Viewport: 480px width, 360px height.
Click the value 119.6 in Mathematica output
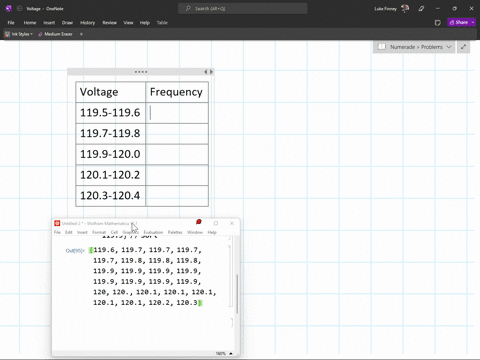104,250
